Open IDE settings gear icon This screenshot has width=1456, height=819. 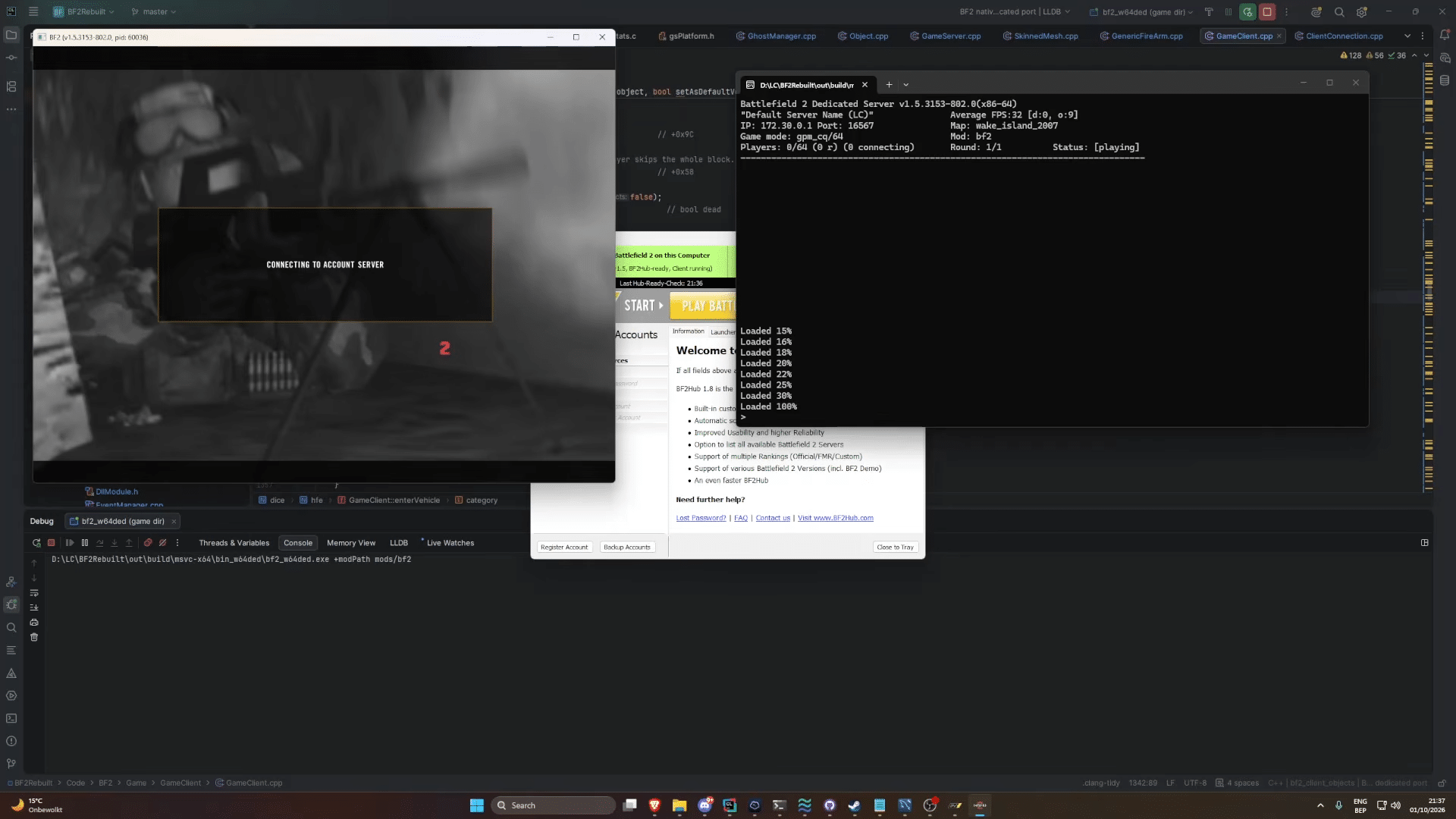[x=1362, y=12]
